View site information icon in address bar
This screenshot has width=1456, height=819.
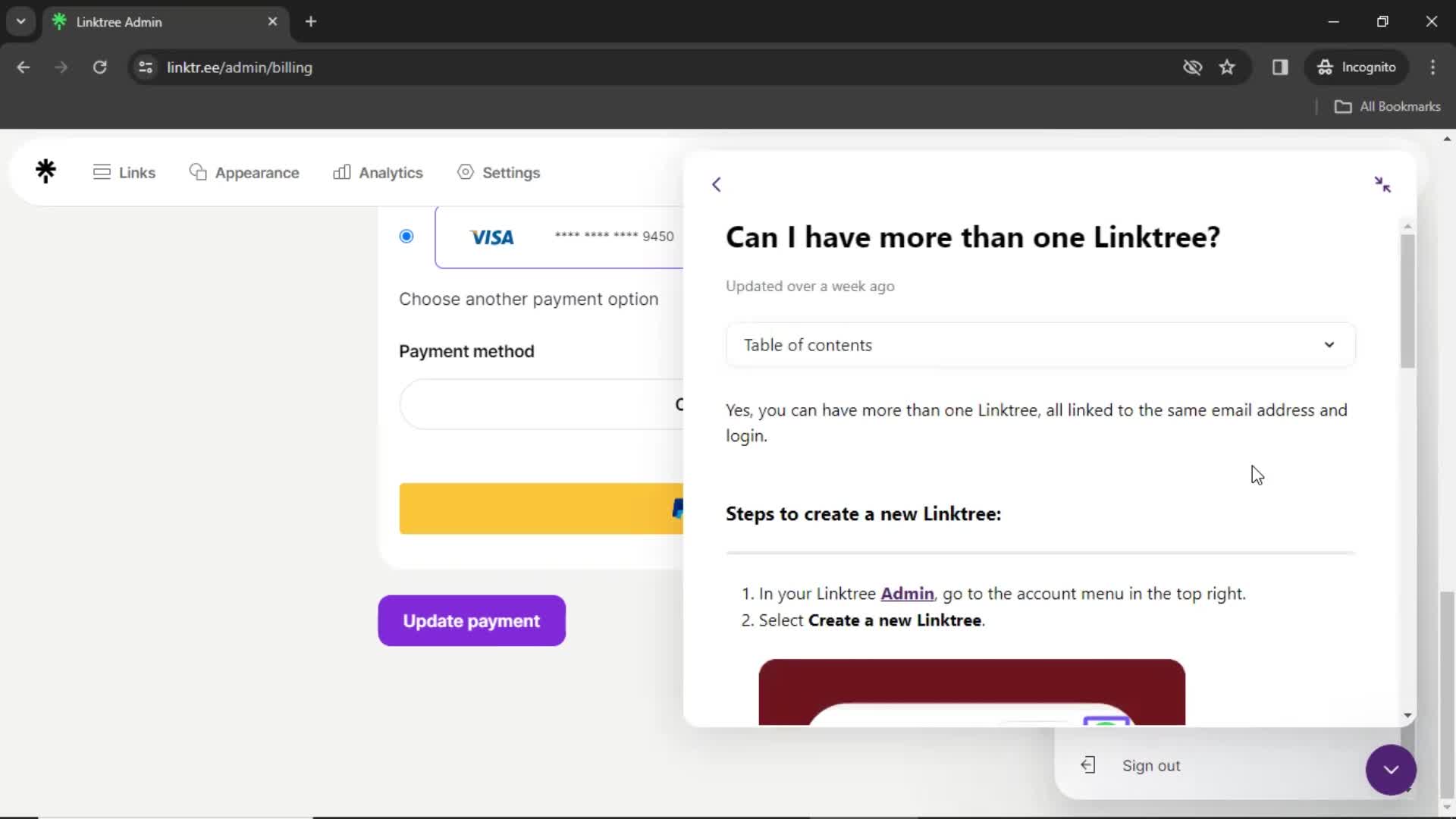[146, 67]
